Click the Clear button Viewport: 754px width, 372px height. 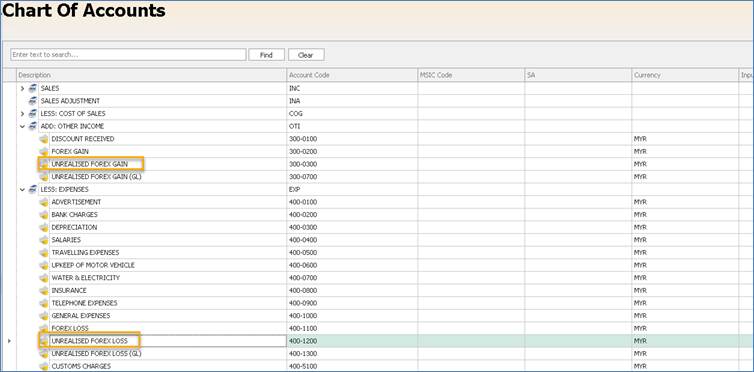pyautogui.click(x=306, y=55)
